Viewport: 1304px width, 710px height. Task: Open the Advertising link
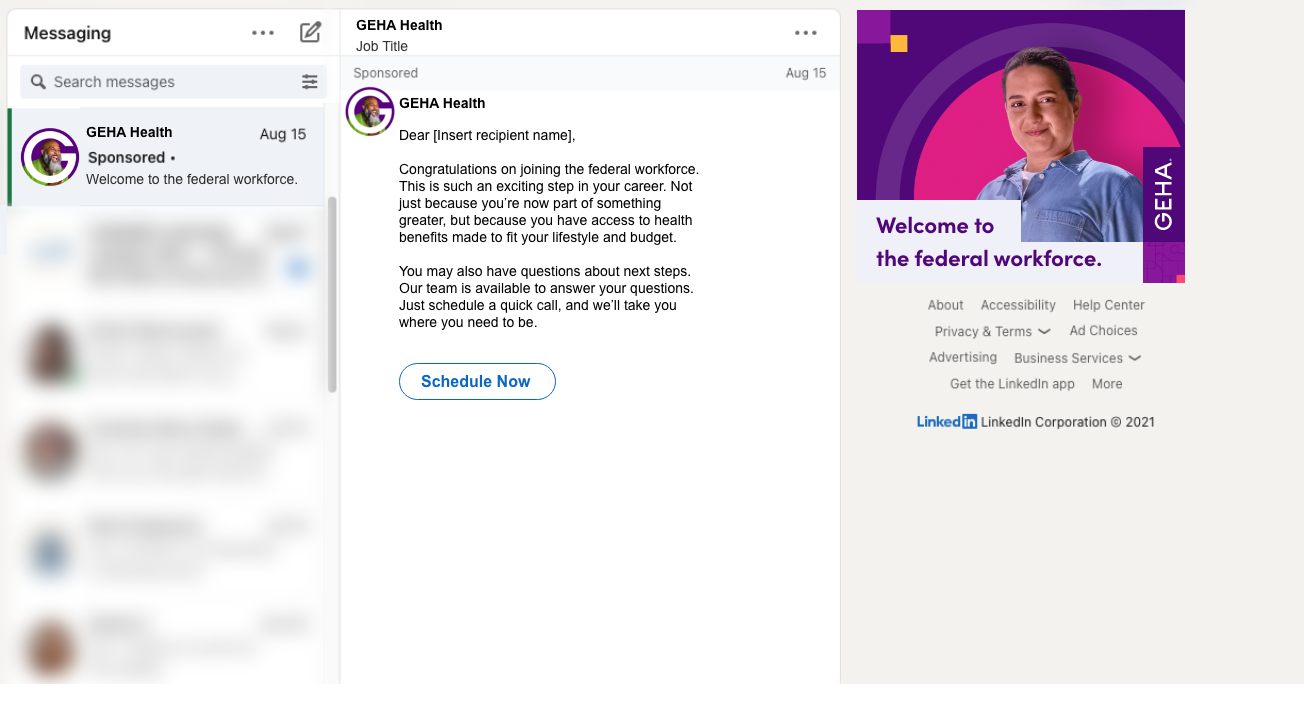tap(963, 357)
